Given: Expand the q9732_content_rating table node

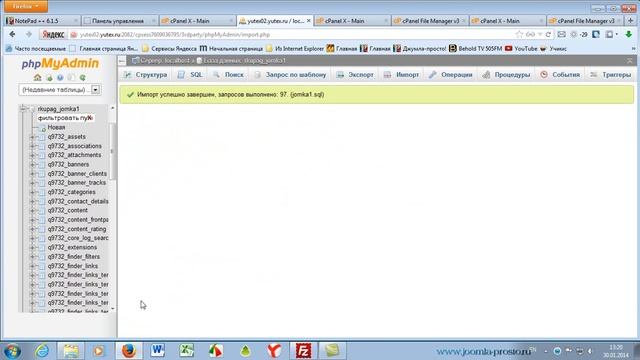Looking at the screenshot, I should coord(33,229).
